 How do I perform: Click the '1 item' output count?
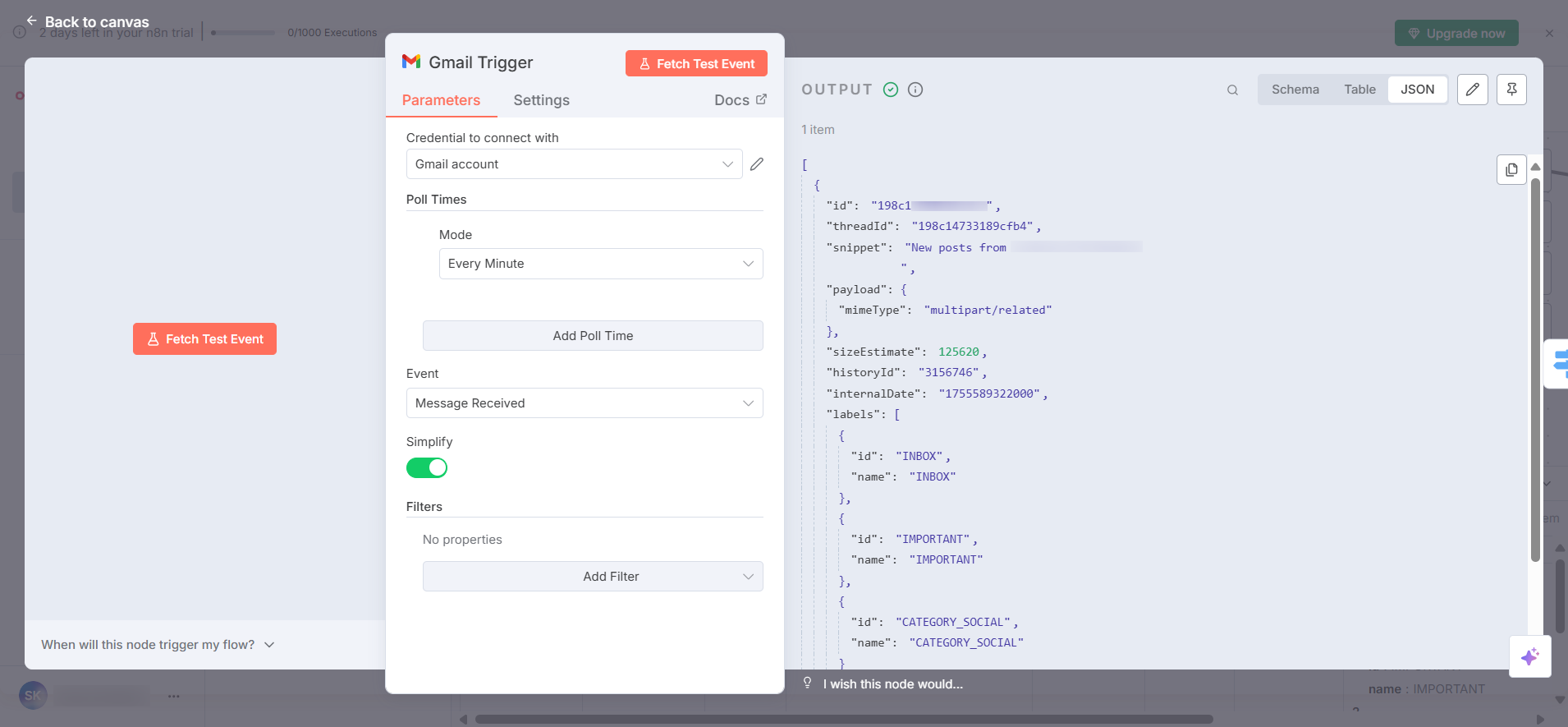click(x=818, y=130)
